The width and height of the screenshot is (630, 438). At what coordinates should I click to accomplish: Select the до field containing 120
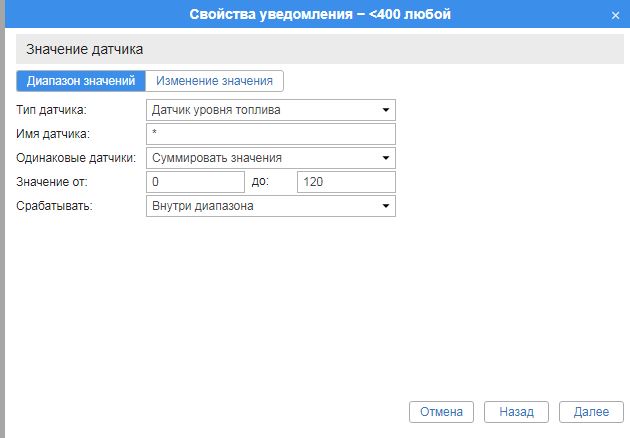coord(346,182)
